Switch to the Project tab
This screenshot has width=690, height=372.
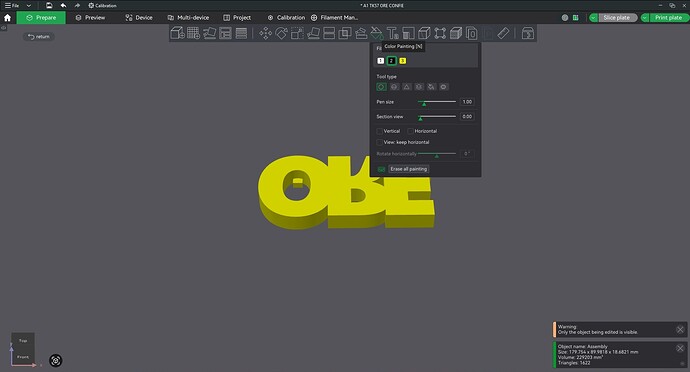[237, 18]
